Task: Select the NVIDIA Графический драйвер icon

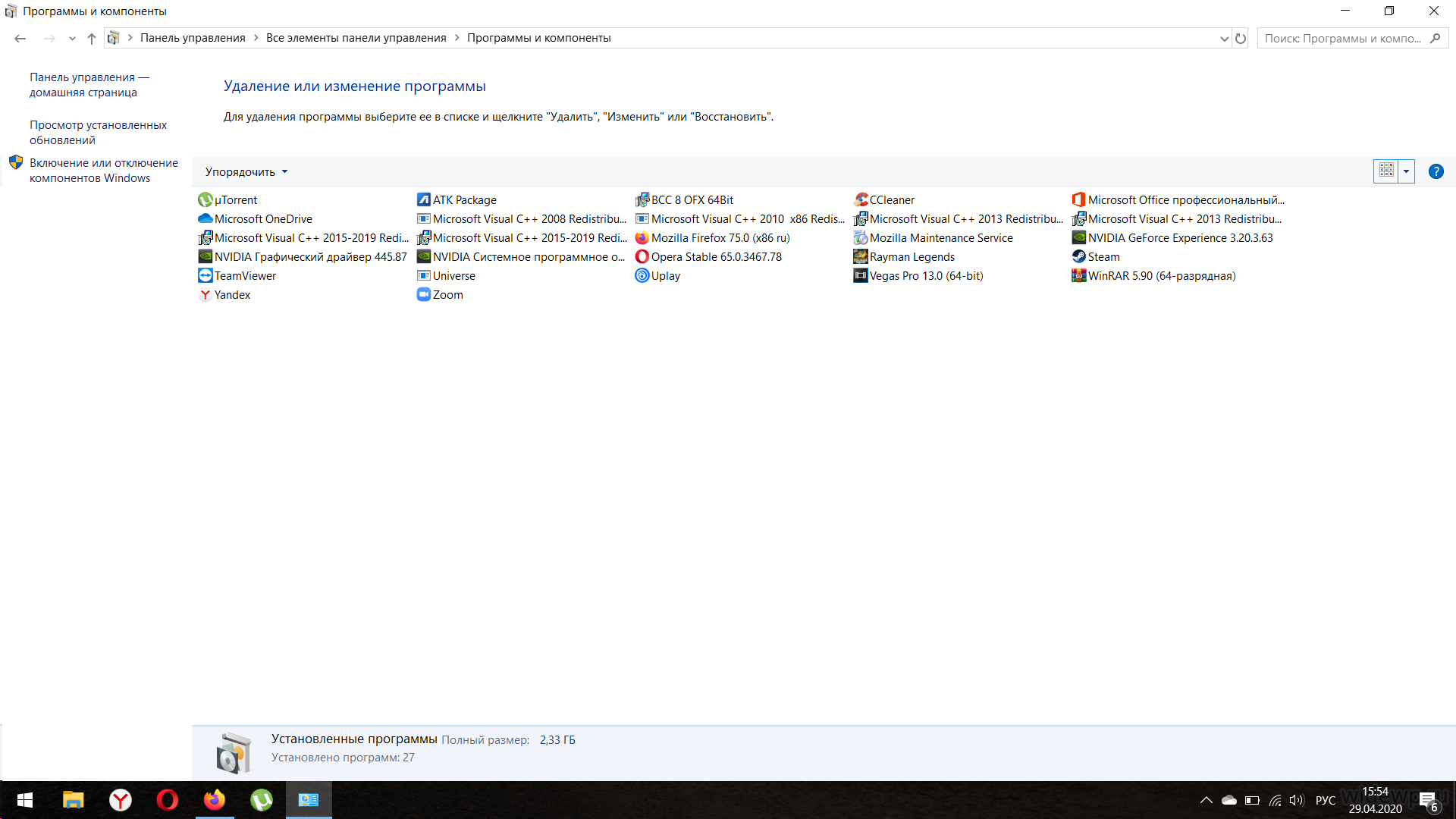Action: click(205, 257)
